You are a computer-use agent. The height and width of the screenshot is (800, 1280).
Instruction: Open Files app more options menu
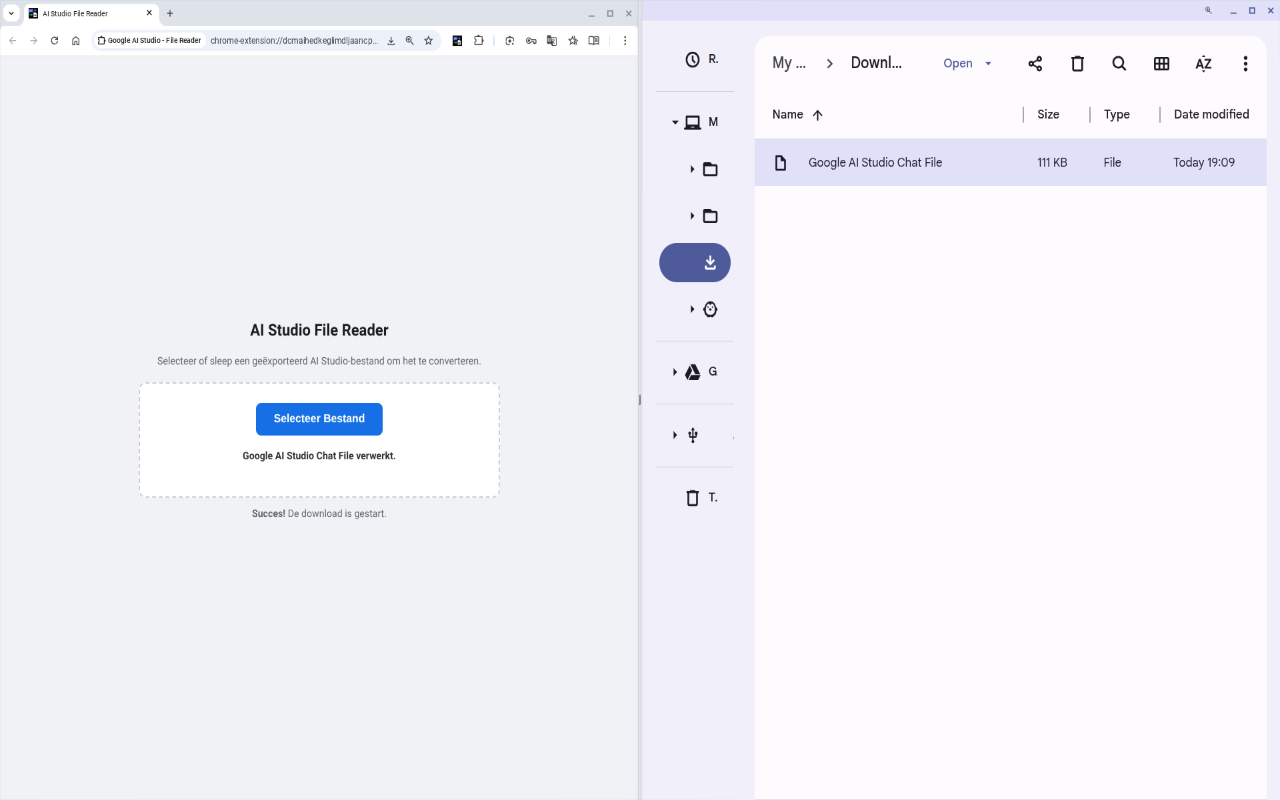pyautogui.click(x=1245, y=64)
